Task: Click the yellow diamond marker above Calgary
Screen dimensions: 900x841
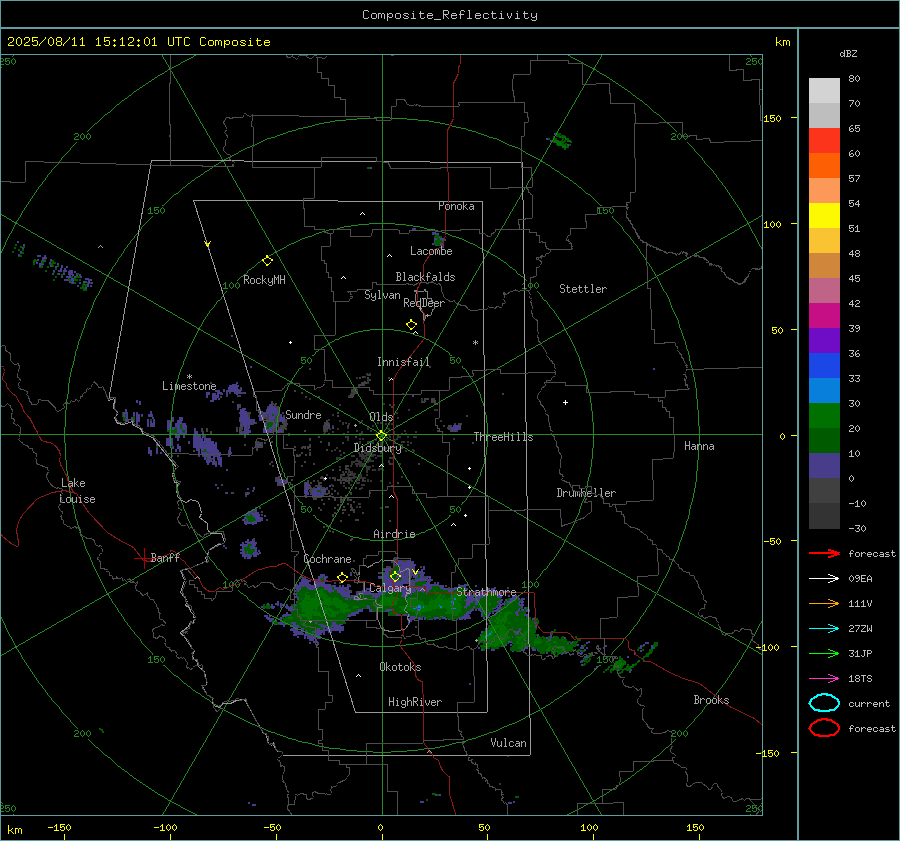Action: (x=395, y=576)
